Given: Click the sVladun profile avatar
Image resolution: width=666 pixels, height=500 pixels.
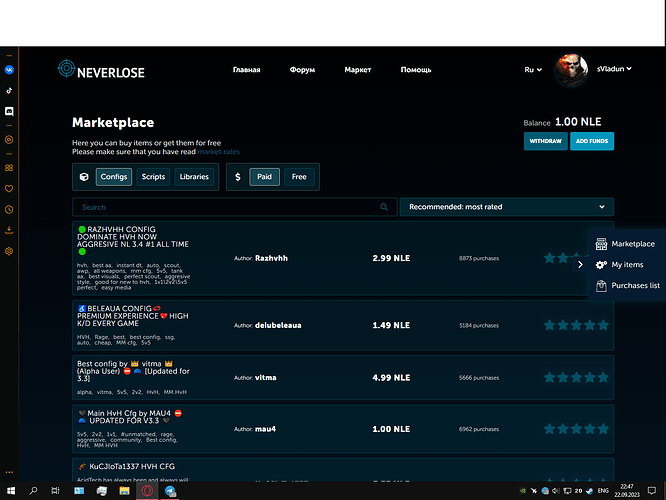Looking at the screenshot, I should pos(571,70).
